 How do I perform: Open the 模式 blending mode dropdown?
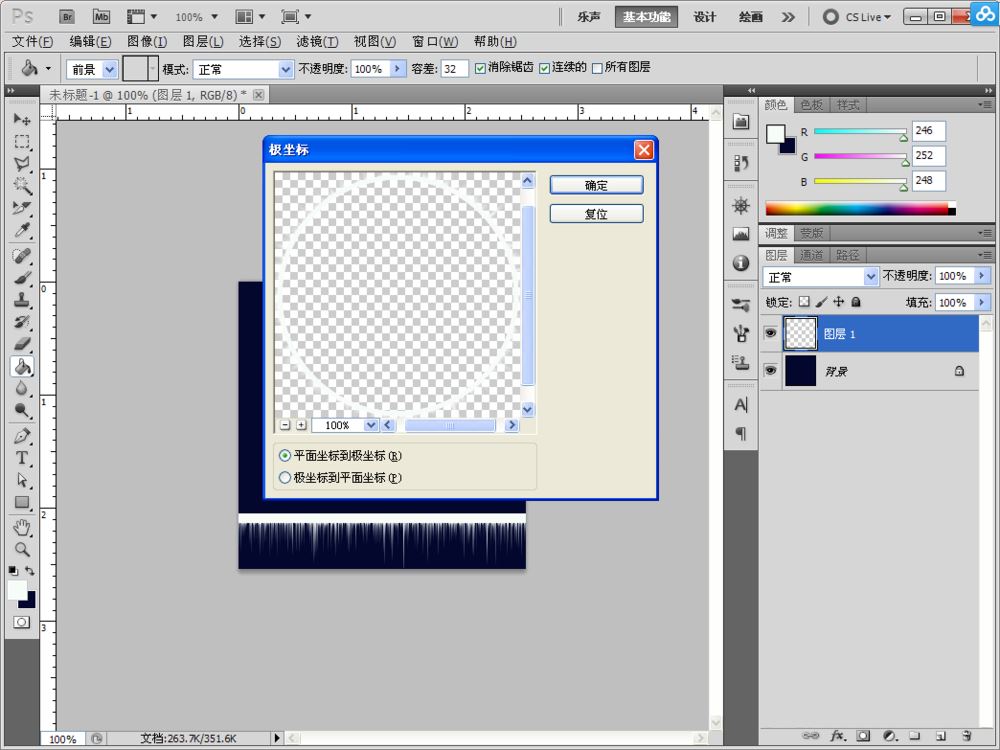point(286,69)
